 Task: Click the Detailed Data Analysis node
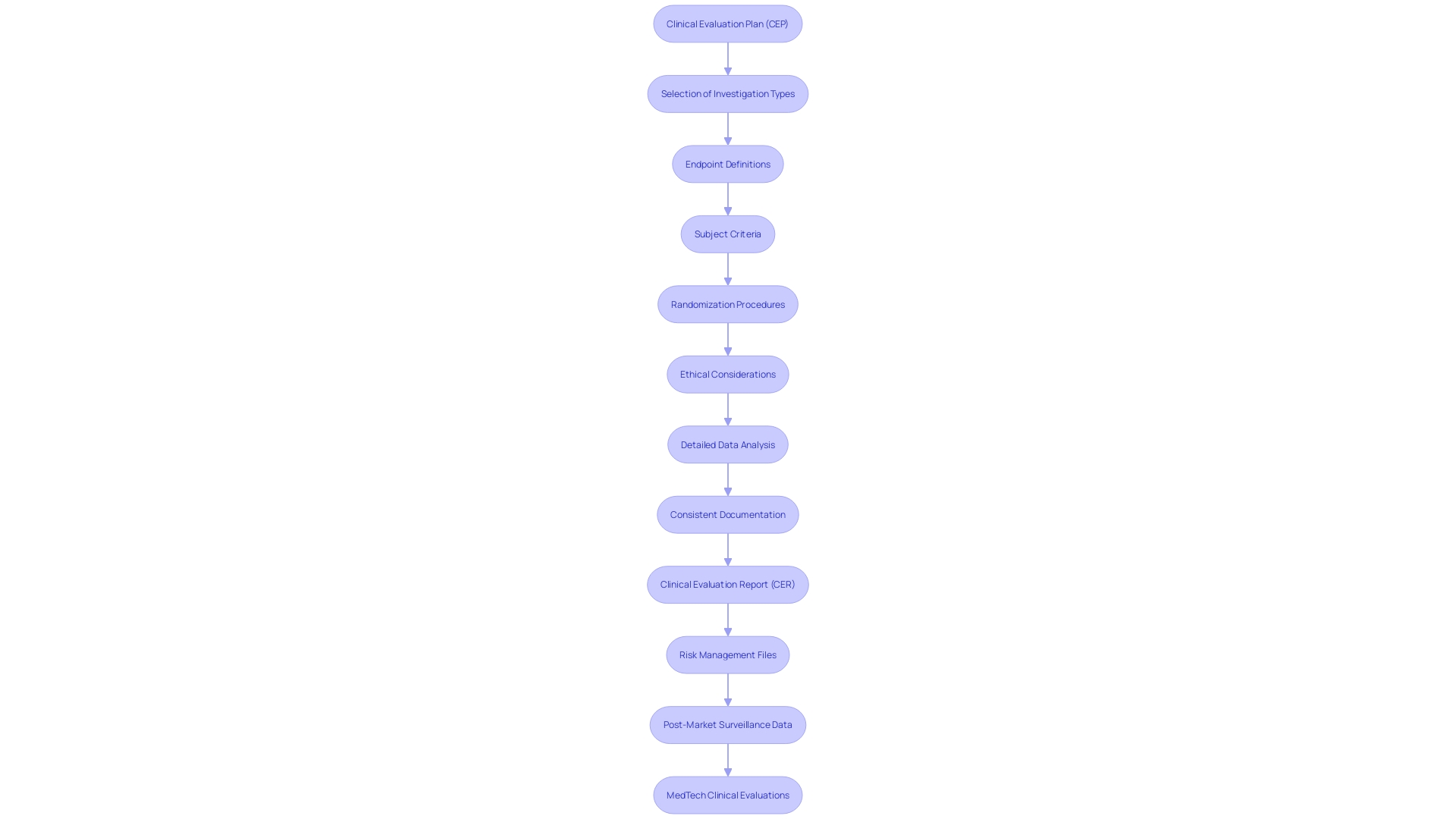click(x=727, y=443)
